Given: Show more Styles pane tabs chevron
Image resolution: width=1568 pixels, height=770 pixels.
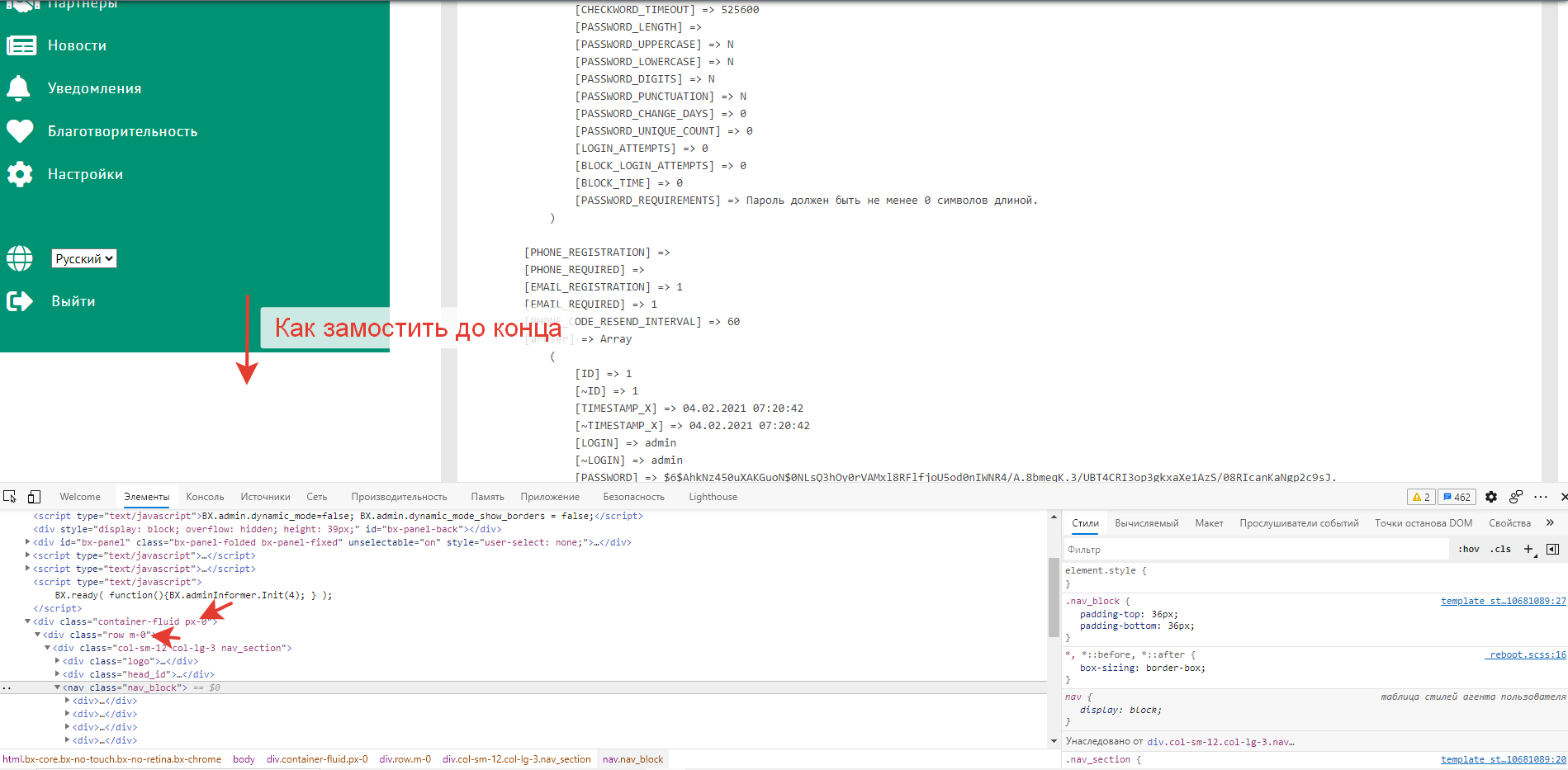Looking at the screenshot, I should 1550,522.
